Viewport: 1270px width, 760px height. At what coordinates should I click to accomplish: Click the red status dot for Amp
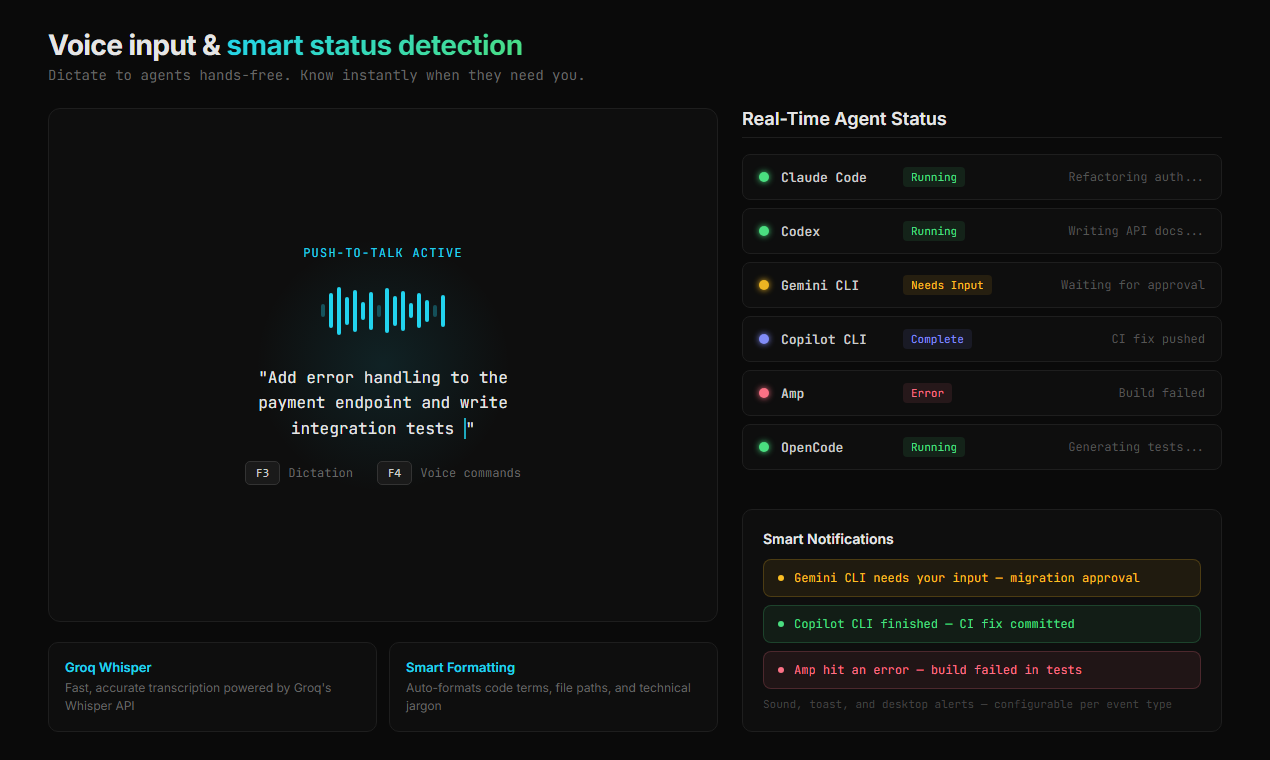(764, 393)
